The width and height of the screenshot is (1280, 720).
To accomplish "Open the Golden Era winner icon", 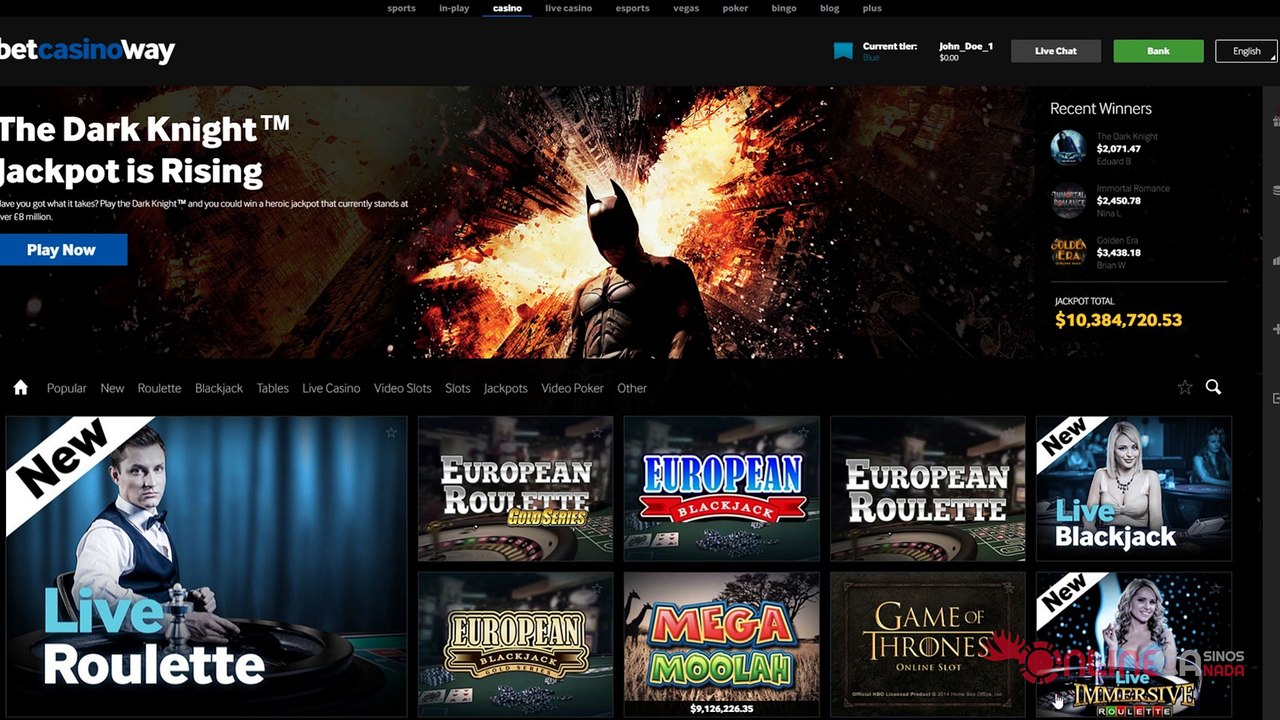I will coord(1068,252).
